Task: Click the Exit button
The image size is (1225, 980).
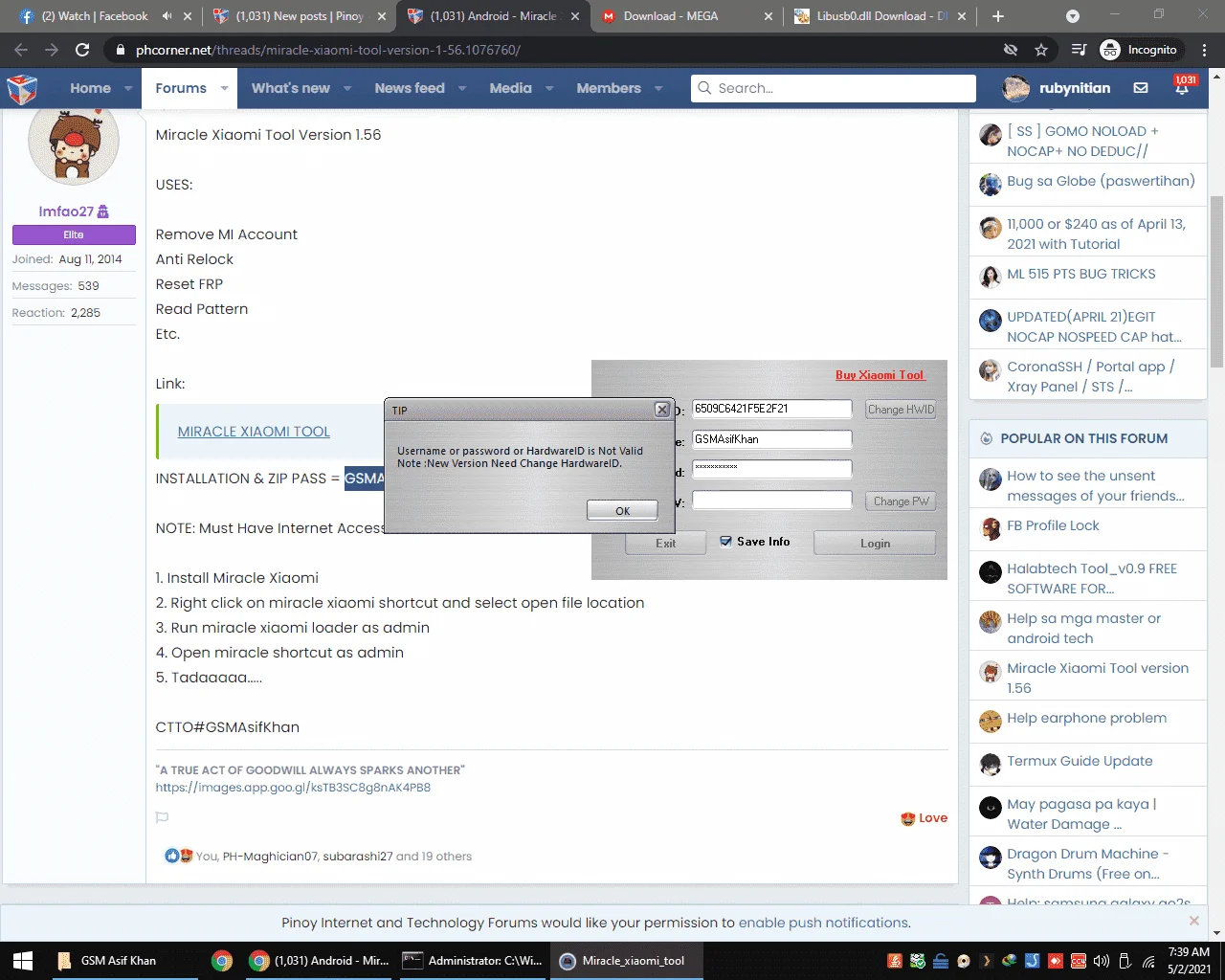Action: 666,543
